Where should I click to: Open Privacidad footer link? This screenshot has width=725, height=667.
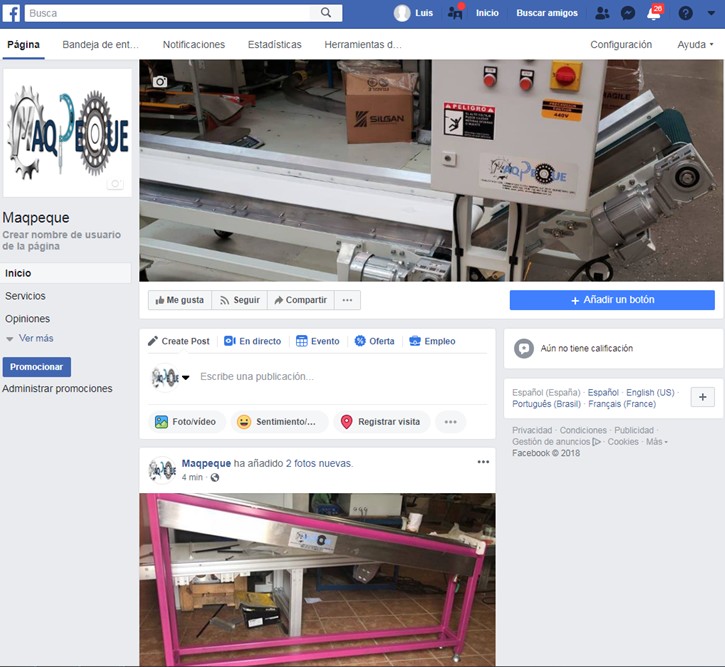[x=532, y=430]
